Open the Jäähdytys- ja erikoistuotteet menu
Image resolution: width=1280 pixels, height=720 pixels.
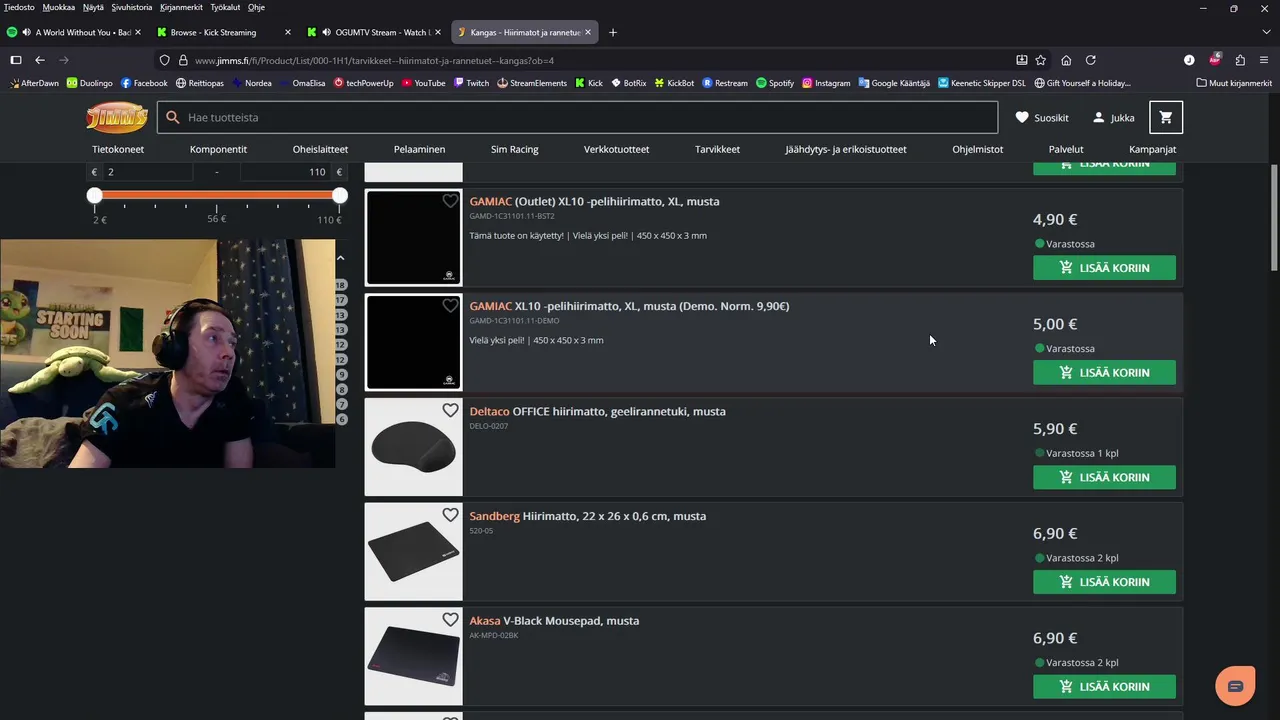pos(846,149)
